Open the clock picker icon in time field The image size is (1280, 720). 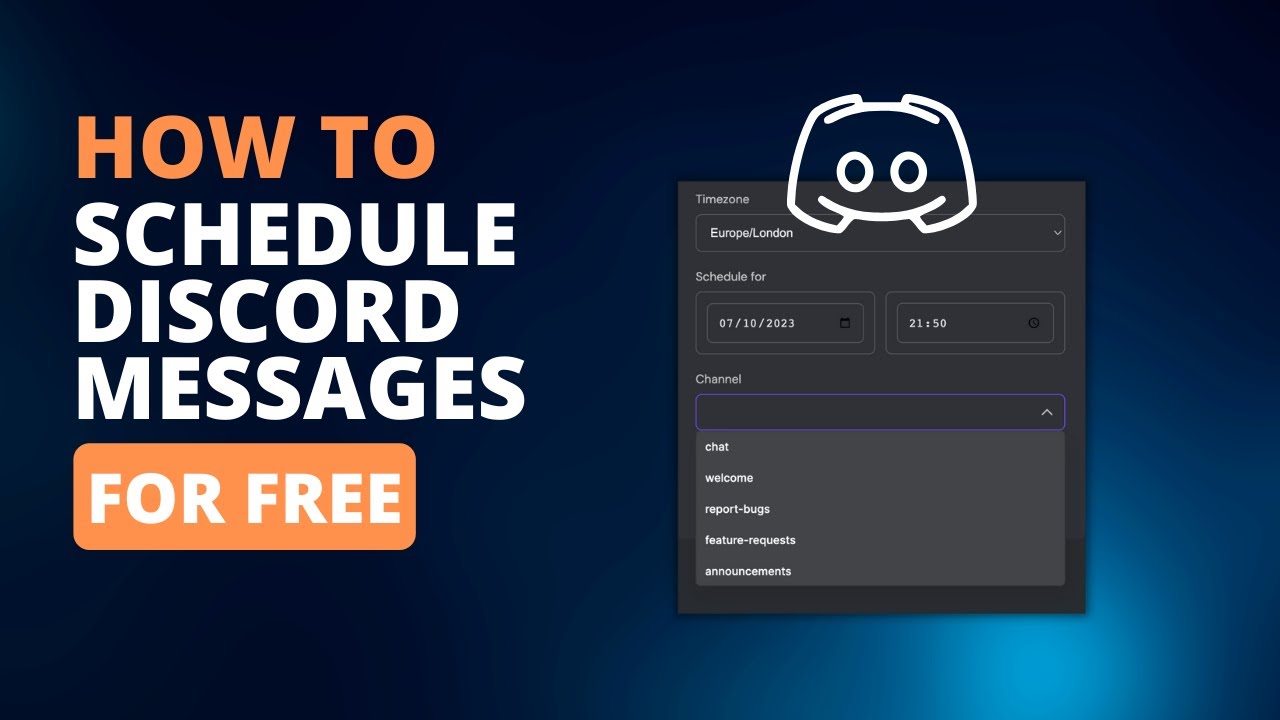click(1034, 323)
